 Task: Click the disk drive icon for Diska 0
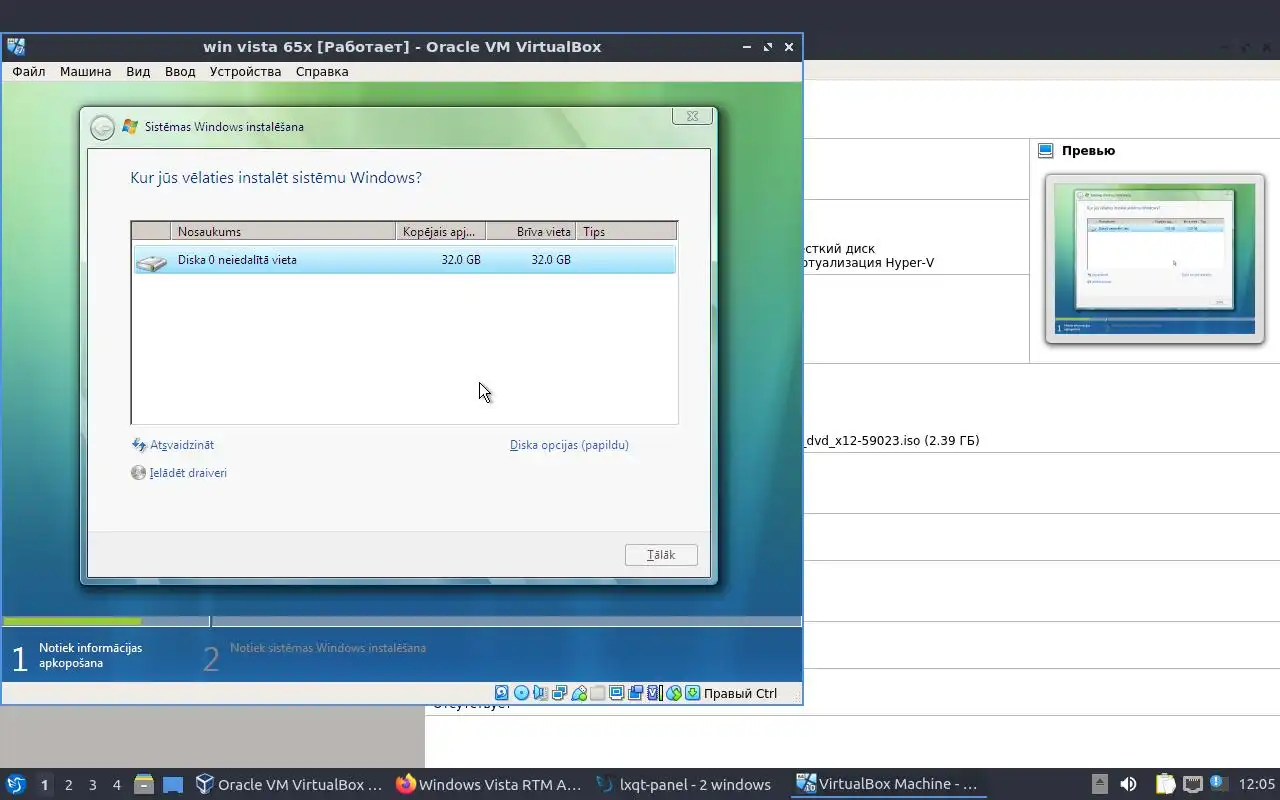(x=152, y=262)
